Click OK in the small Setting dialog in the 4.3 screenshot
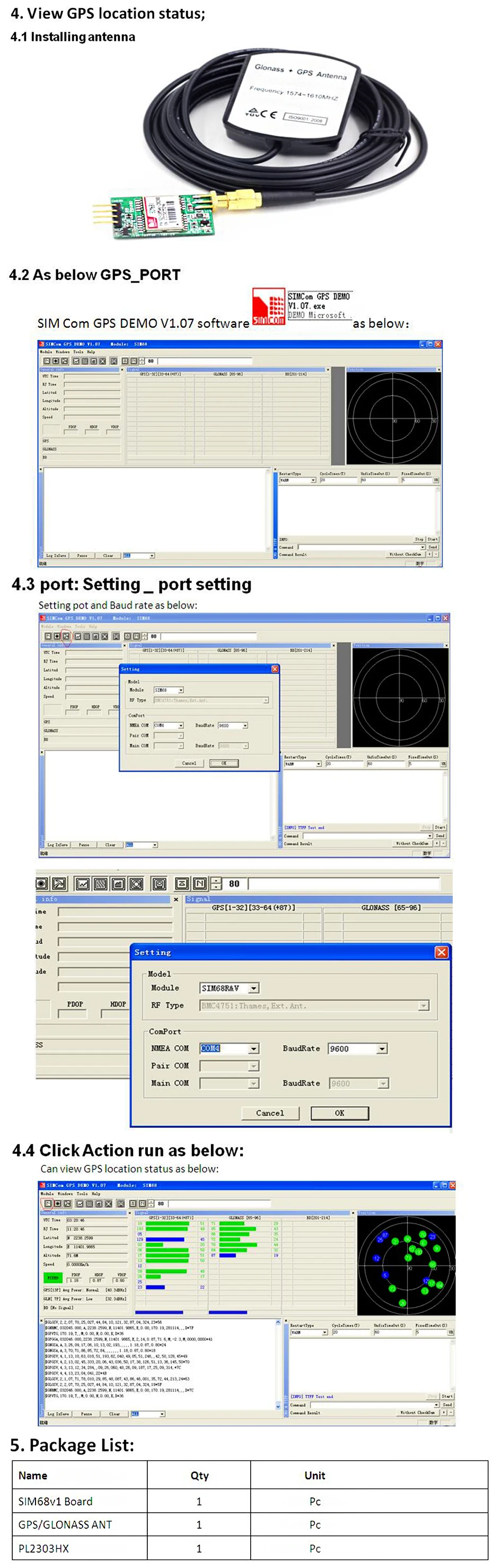Screen dimensions: 493x1568 tap(224, 763)
